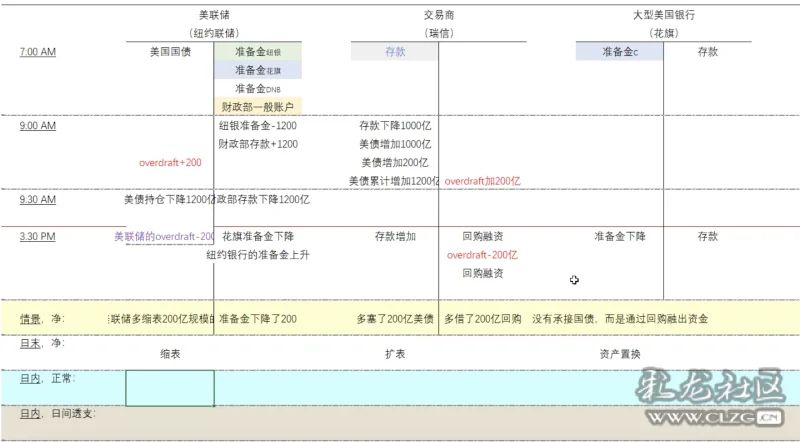800x442 pixels.
Task: Click the 资产置换 cell
Action: coord(619,354)
